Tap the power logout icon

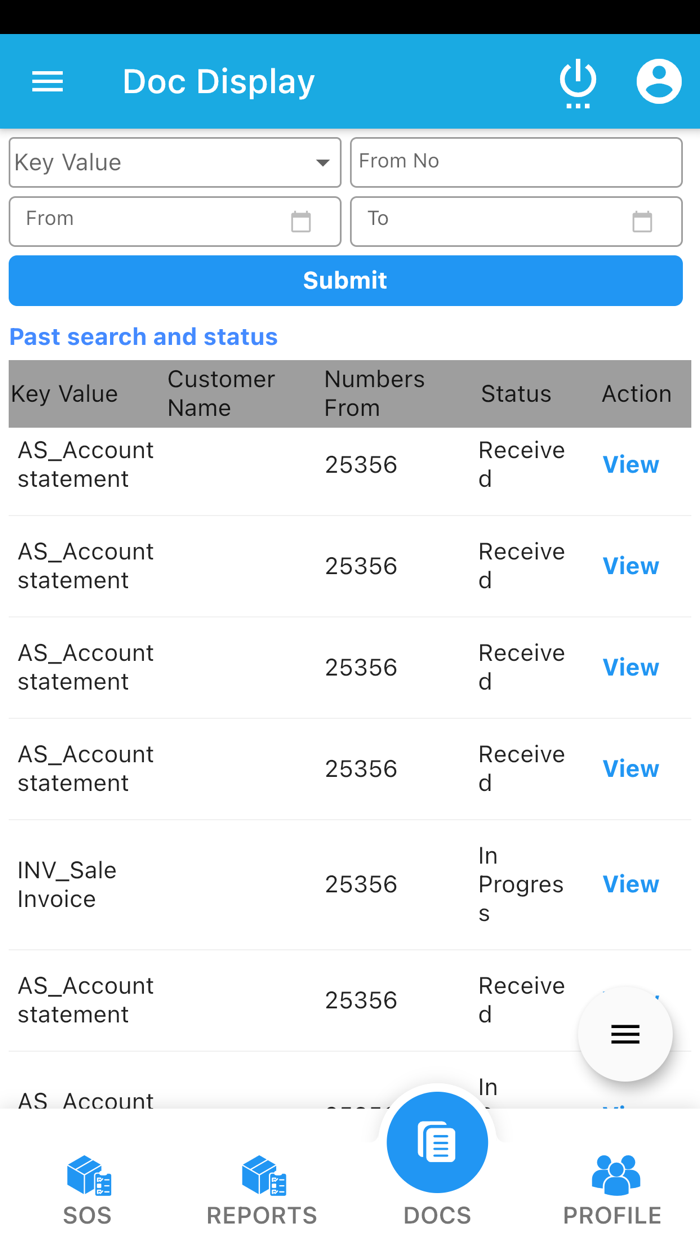(578, 82)
